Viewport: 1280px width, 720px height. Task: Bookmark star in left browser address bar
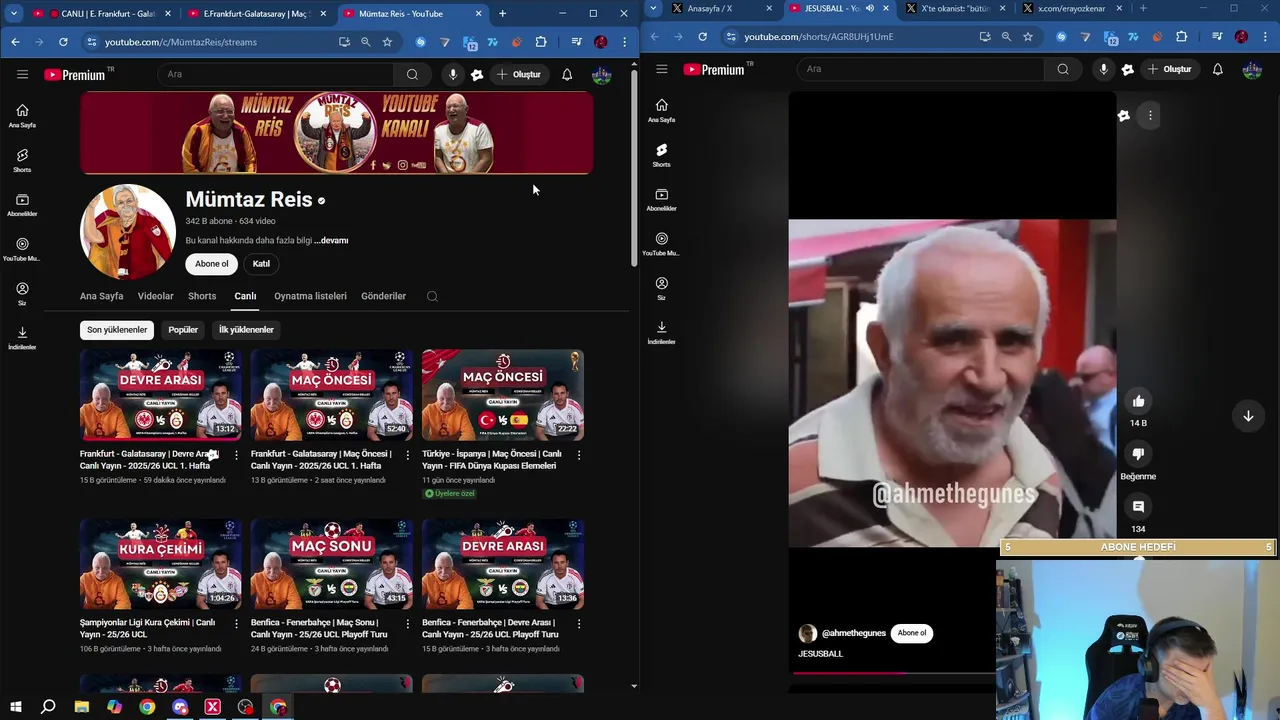coord(387,42)
